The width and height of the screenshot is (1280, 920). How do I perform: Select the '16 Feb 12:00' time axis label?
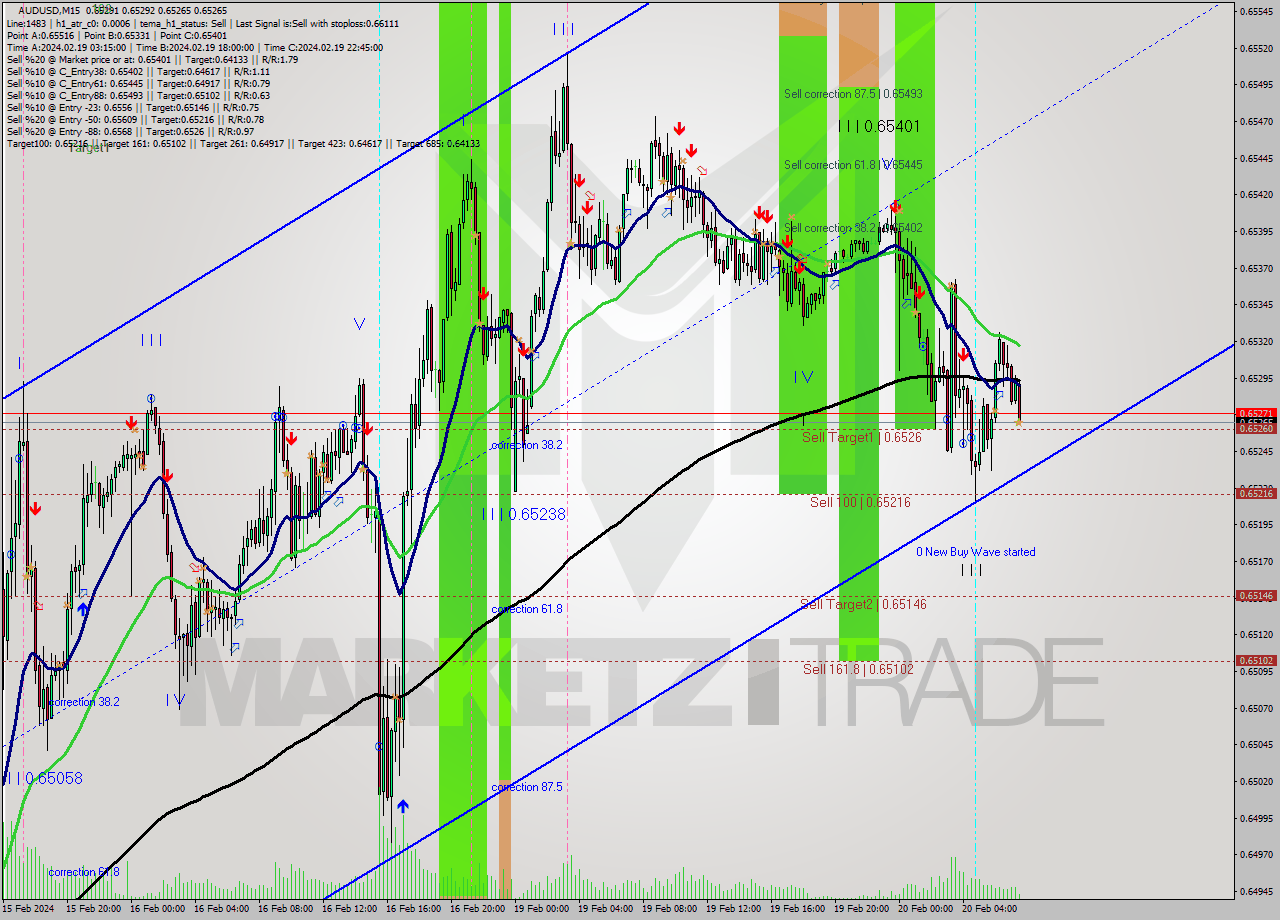click(350, 909)
